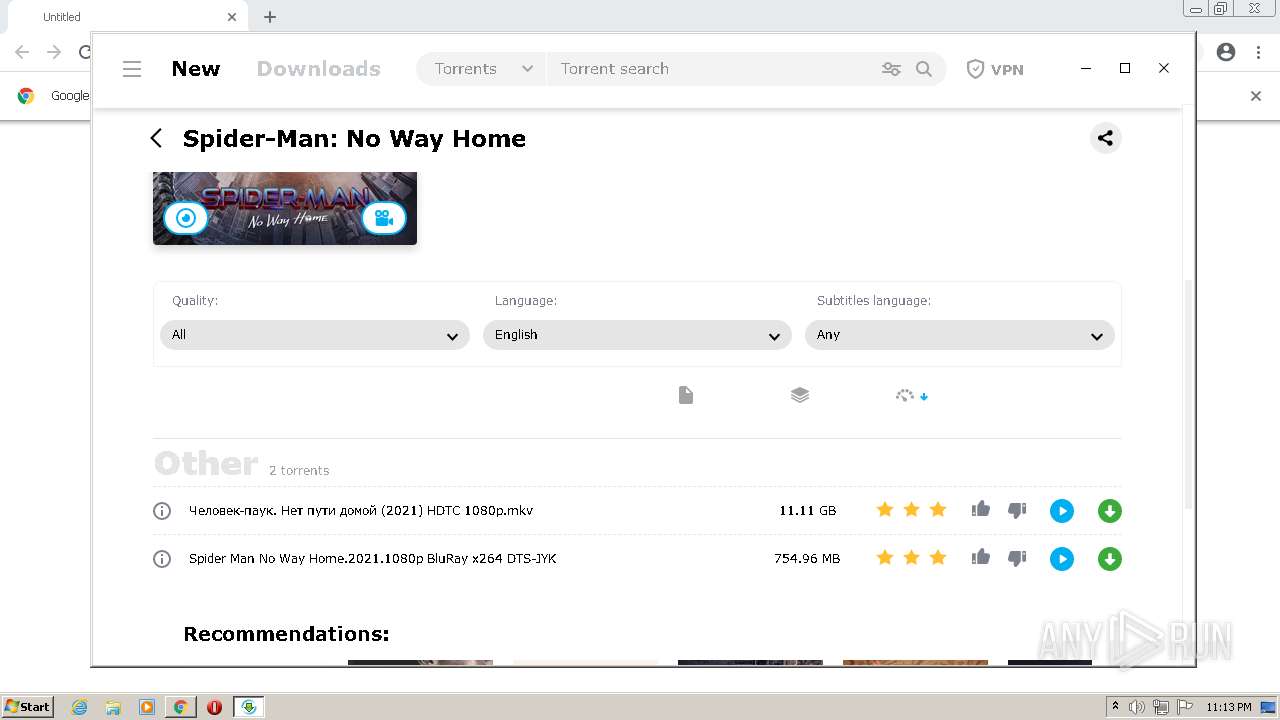Open the VPN shield button
Image resolution: width=1280 pixels, height=720 pixels.
[x=995, y=69]
